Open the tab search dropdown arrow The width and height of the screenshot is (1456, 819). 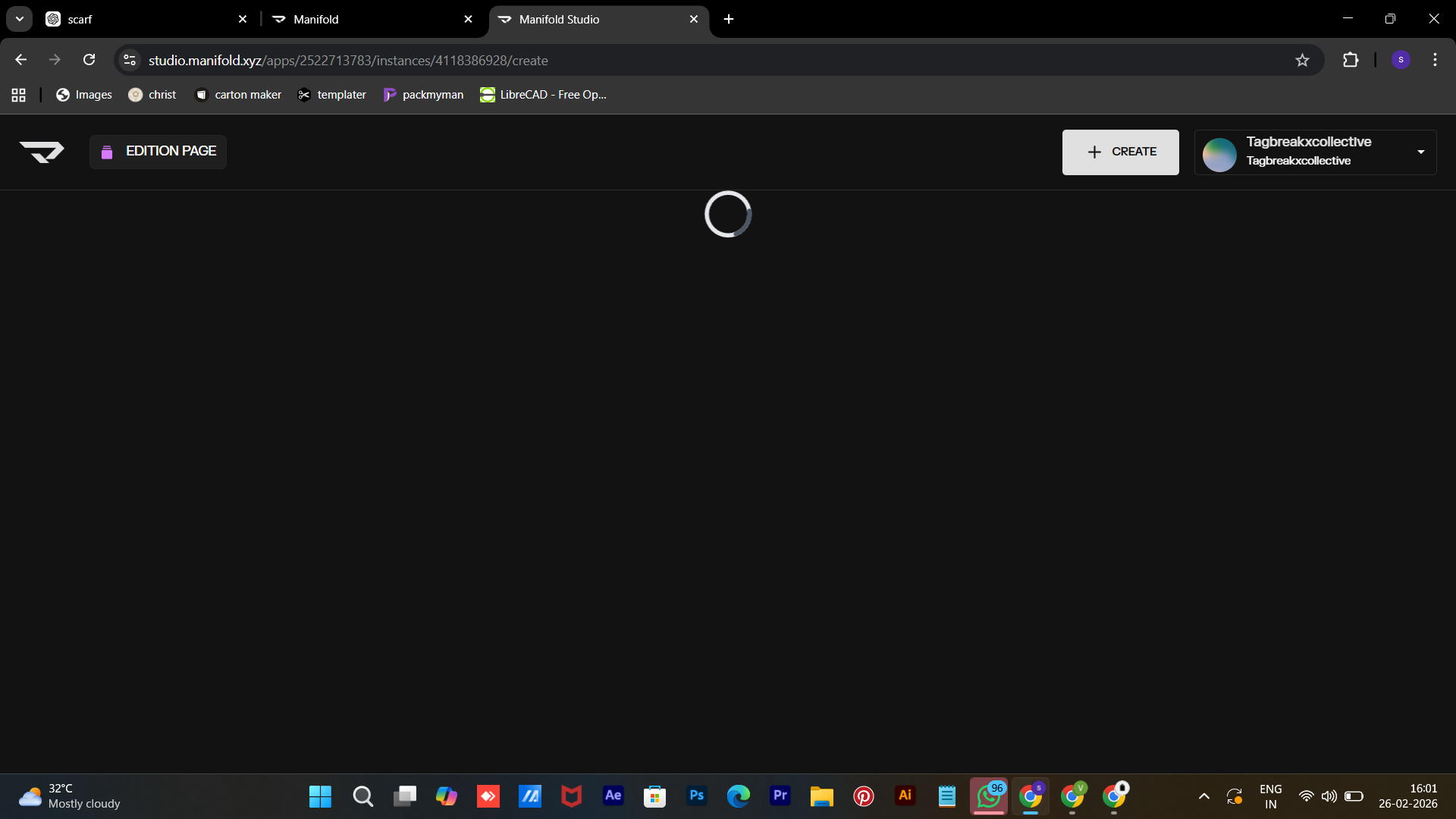point(20,19)
